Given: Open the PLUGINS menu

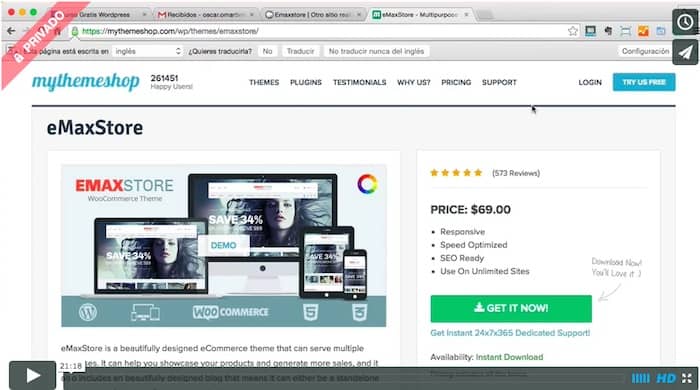Looking at the screenshot, I should pos(306,83).
